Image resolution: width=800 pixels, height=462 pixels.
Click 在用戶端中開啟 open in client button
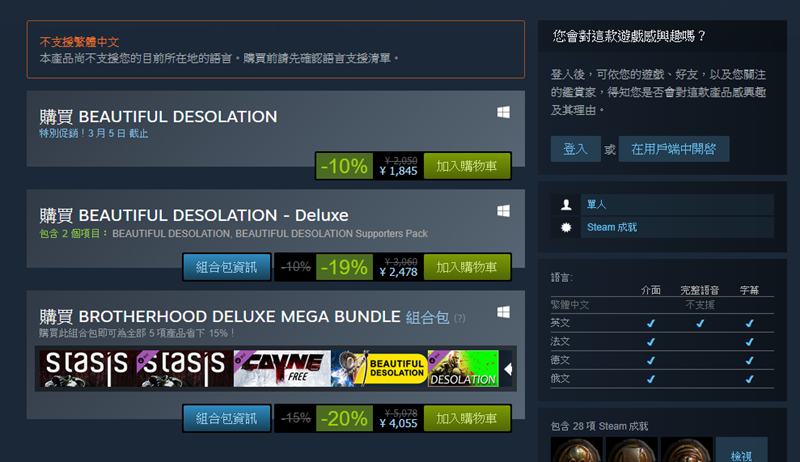674,149
